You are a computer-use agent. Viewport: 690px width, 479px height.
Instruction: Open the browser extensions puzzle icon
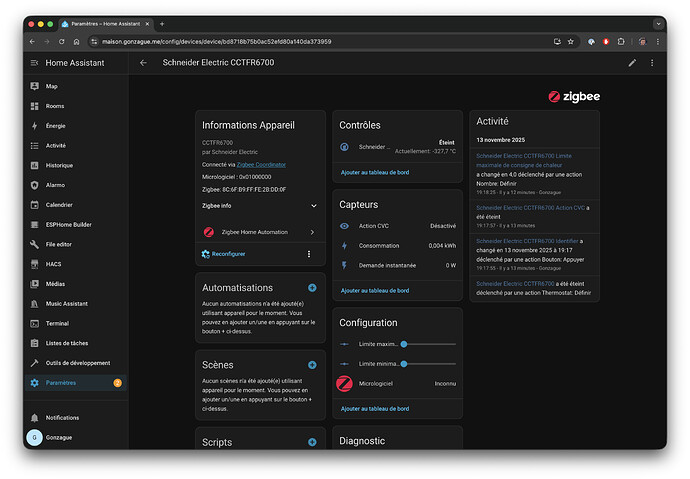[621, 42]
